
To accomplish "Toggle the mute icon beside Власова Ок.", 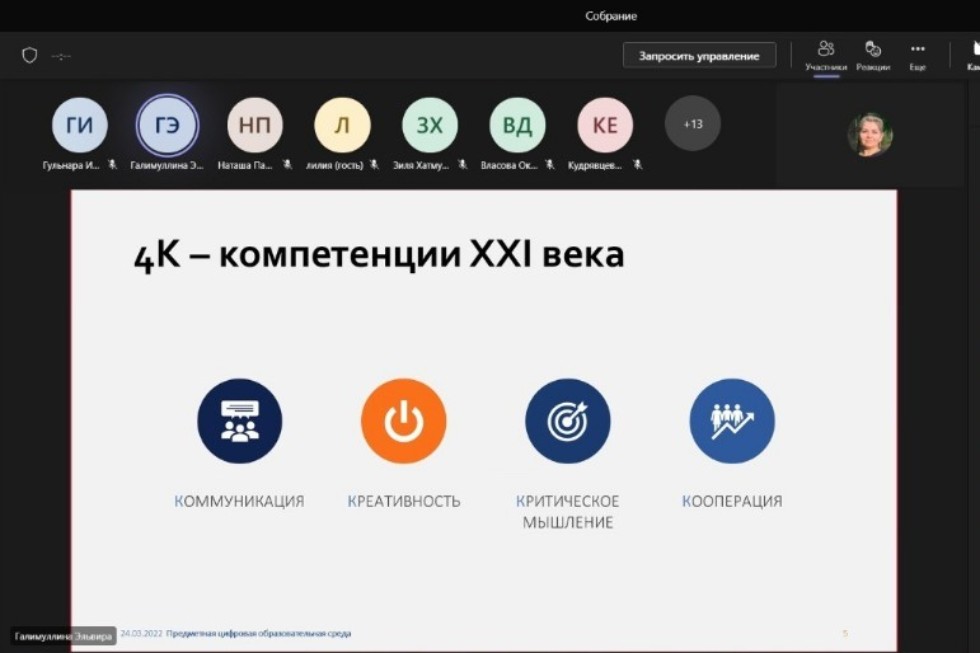I will [x=549, y=165].
